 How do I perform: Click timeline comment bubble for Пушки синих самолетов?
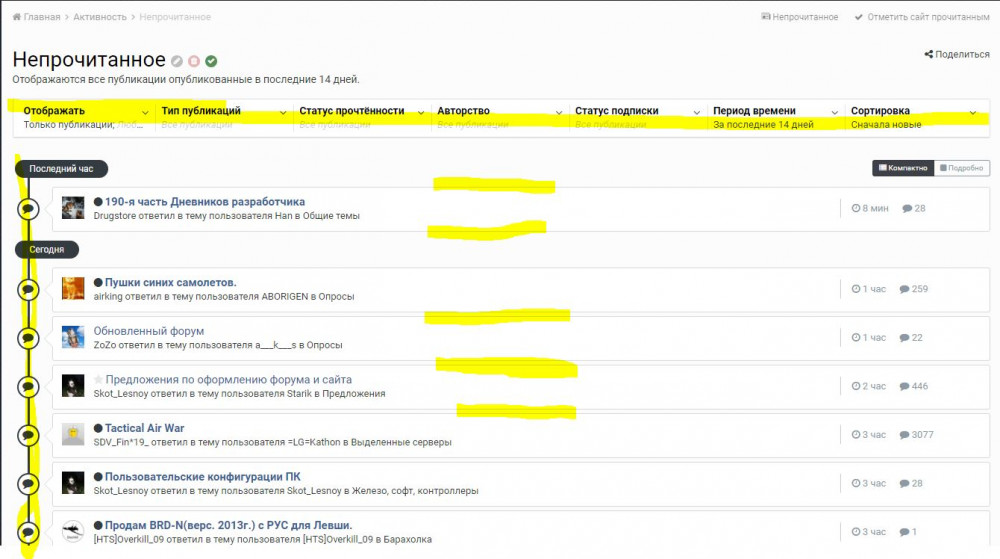28,289
